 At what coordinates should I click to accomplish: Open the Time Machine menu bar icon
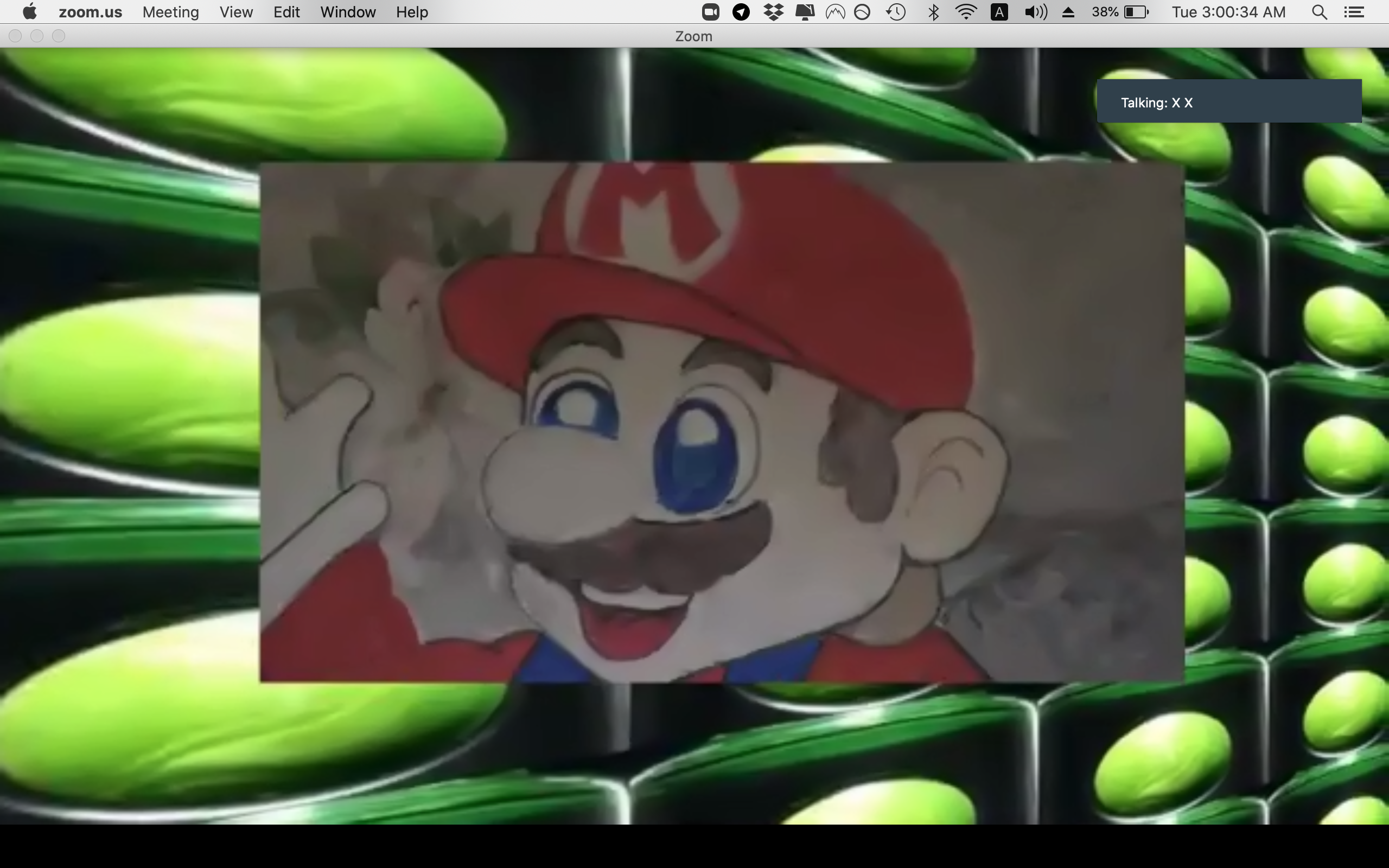[x=896, y=12]
